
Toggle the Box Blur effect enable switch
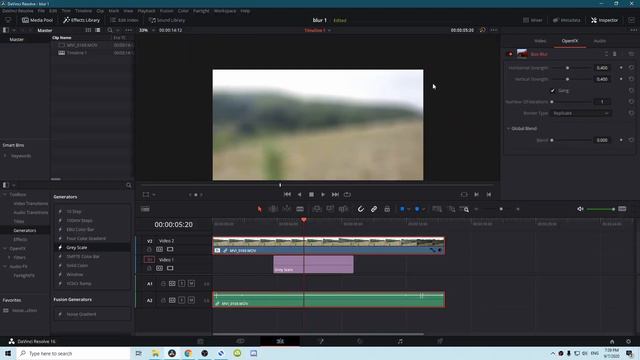[x=510, y=54]
